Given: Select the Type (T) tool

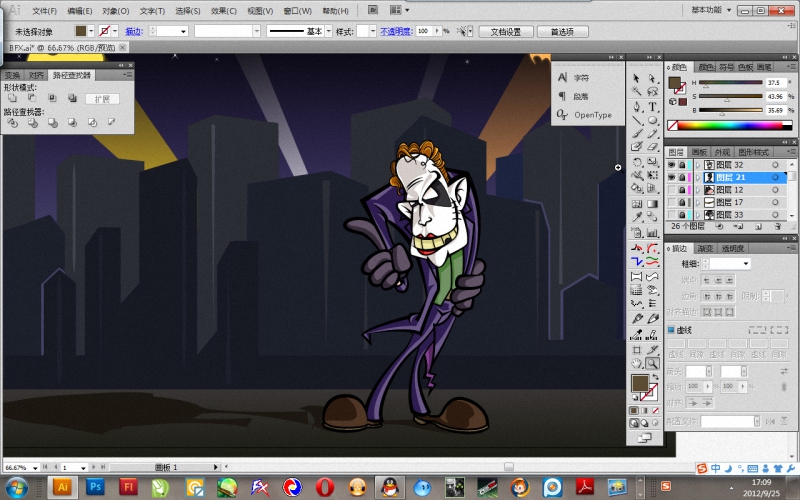Looking at the screenshot, I should click(x=652, y=107).
